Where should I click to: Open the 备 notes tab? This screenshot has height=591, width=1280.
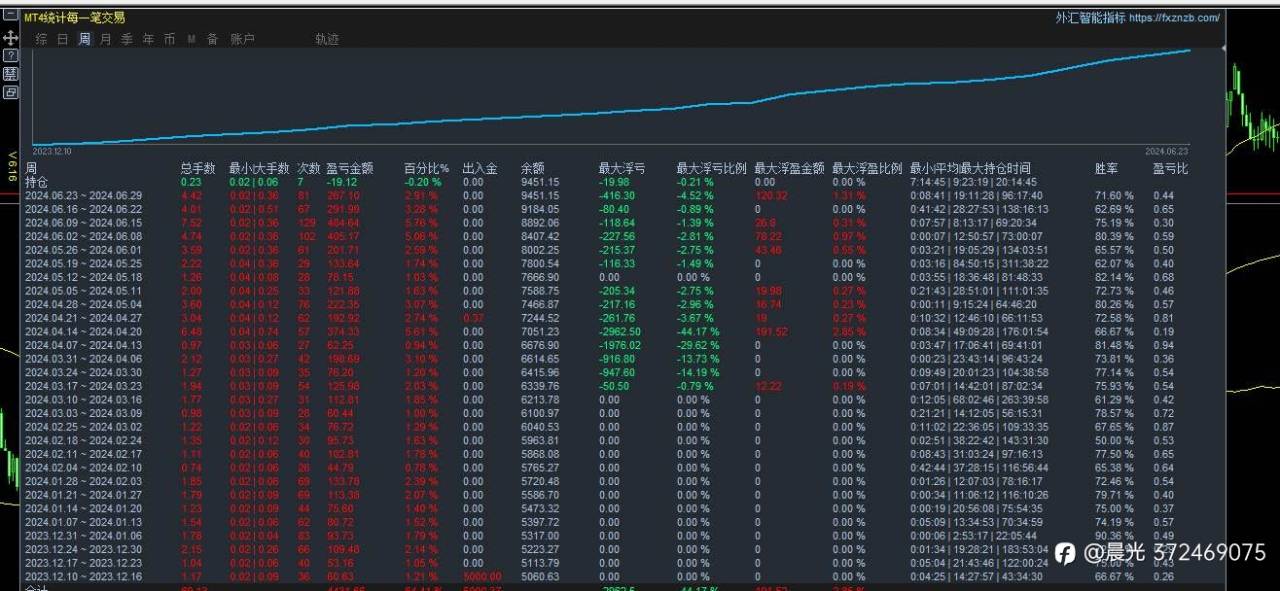212,39
